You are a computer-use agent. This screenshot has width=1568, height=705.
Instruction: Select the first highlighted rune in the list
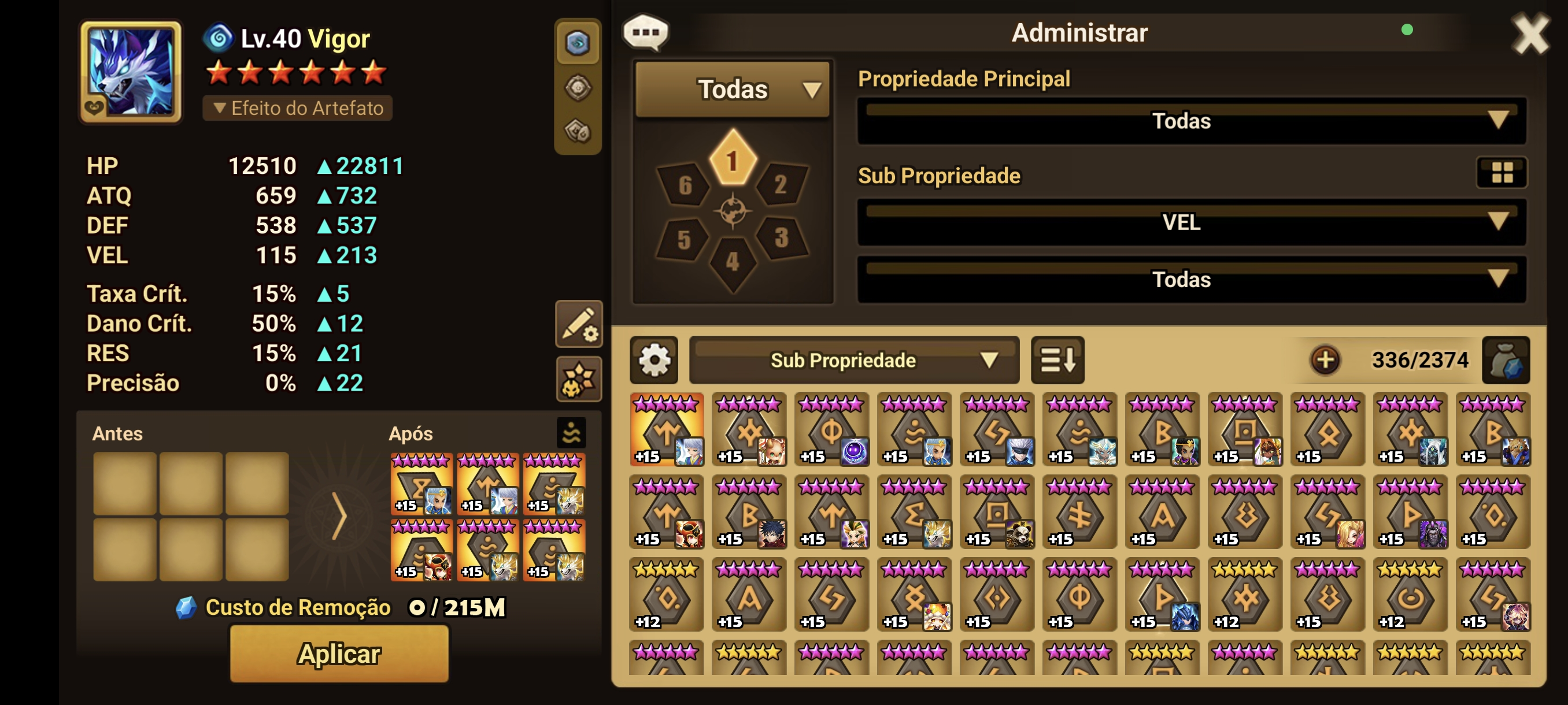pos(667,429)
